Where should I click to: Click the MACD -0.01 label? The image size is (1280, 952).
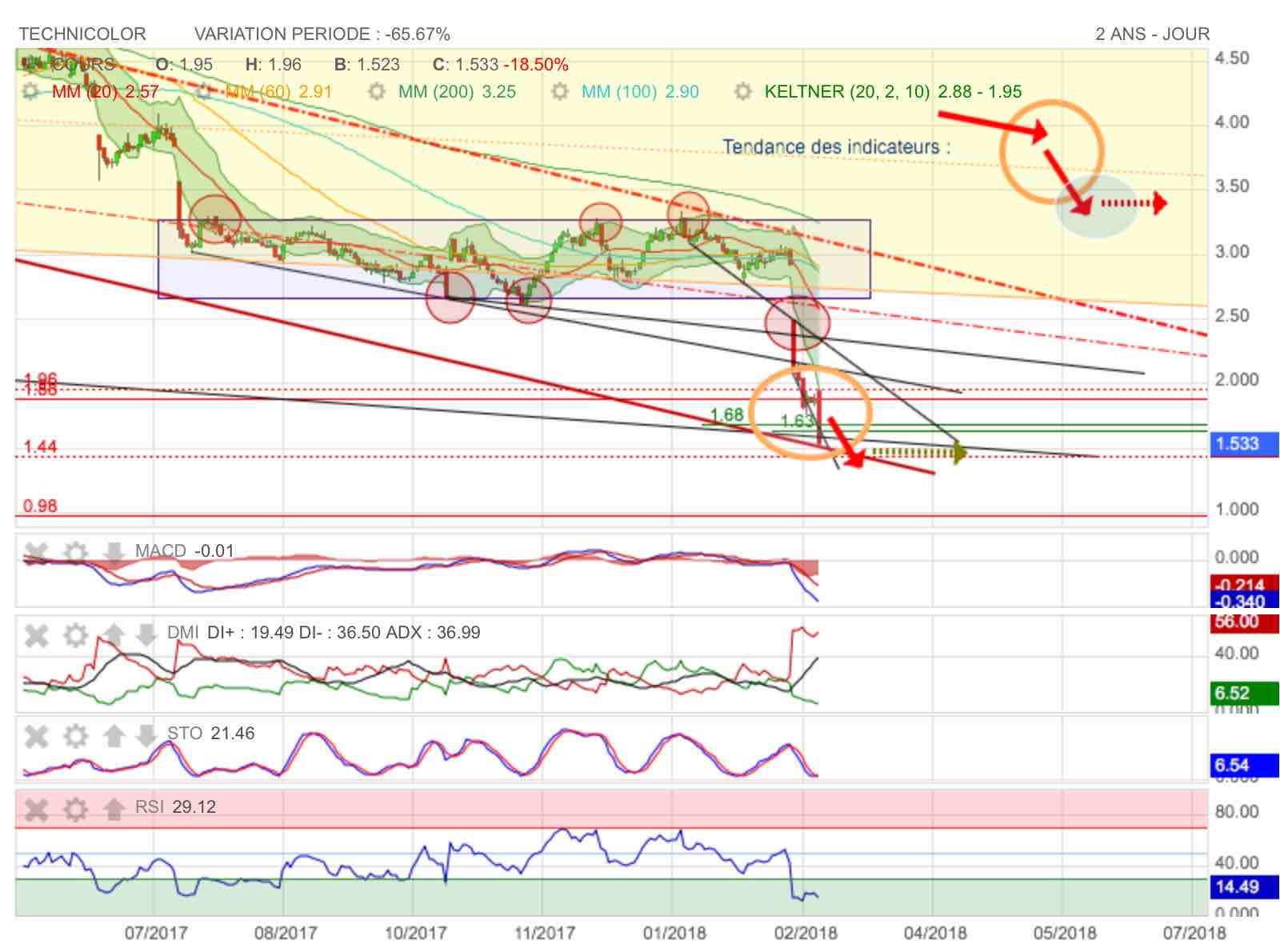[x=185, y=551]
